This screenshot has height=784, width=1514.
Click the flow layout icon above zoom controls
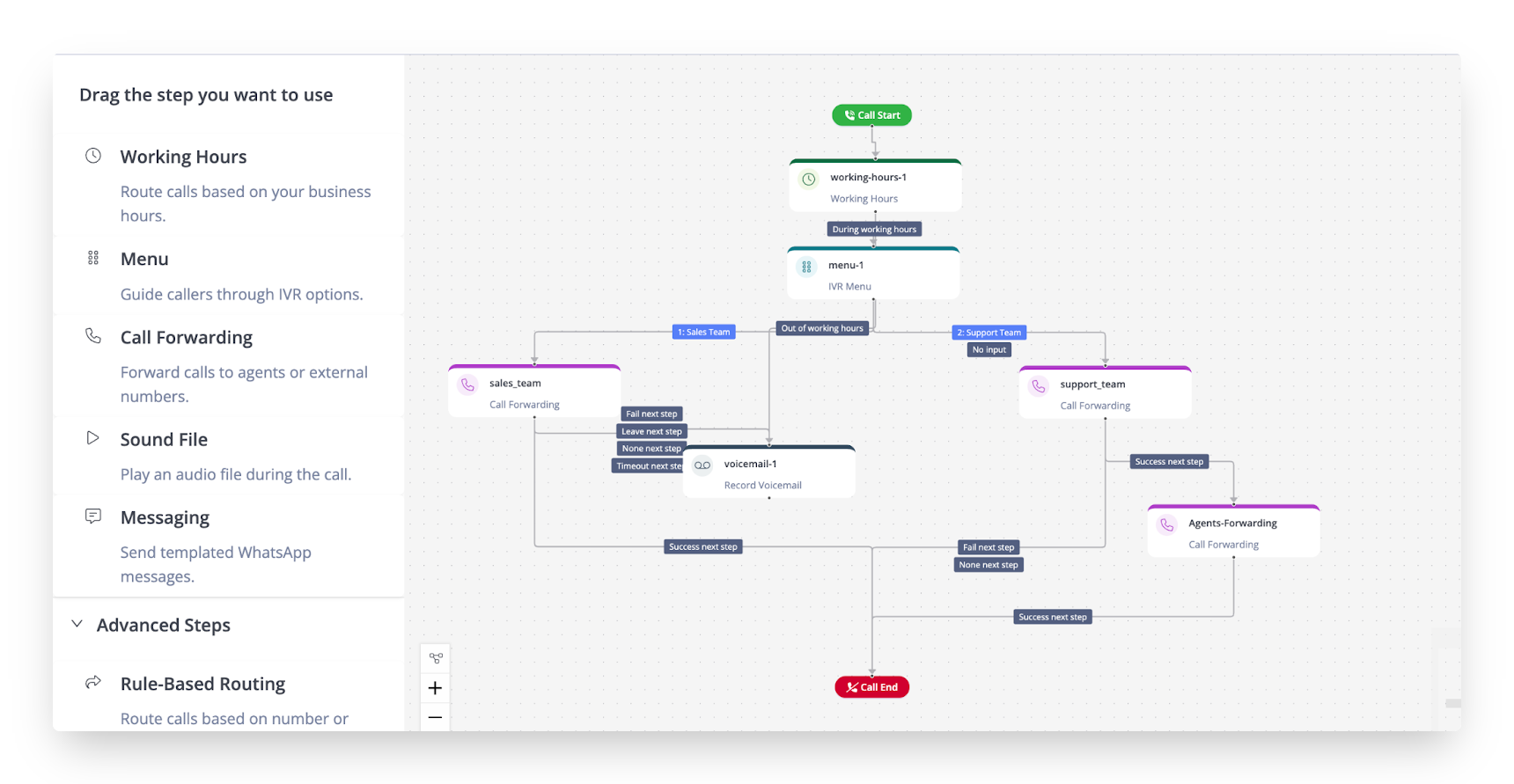436,658
